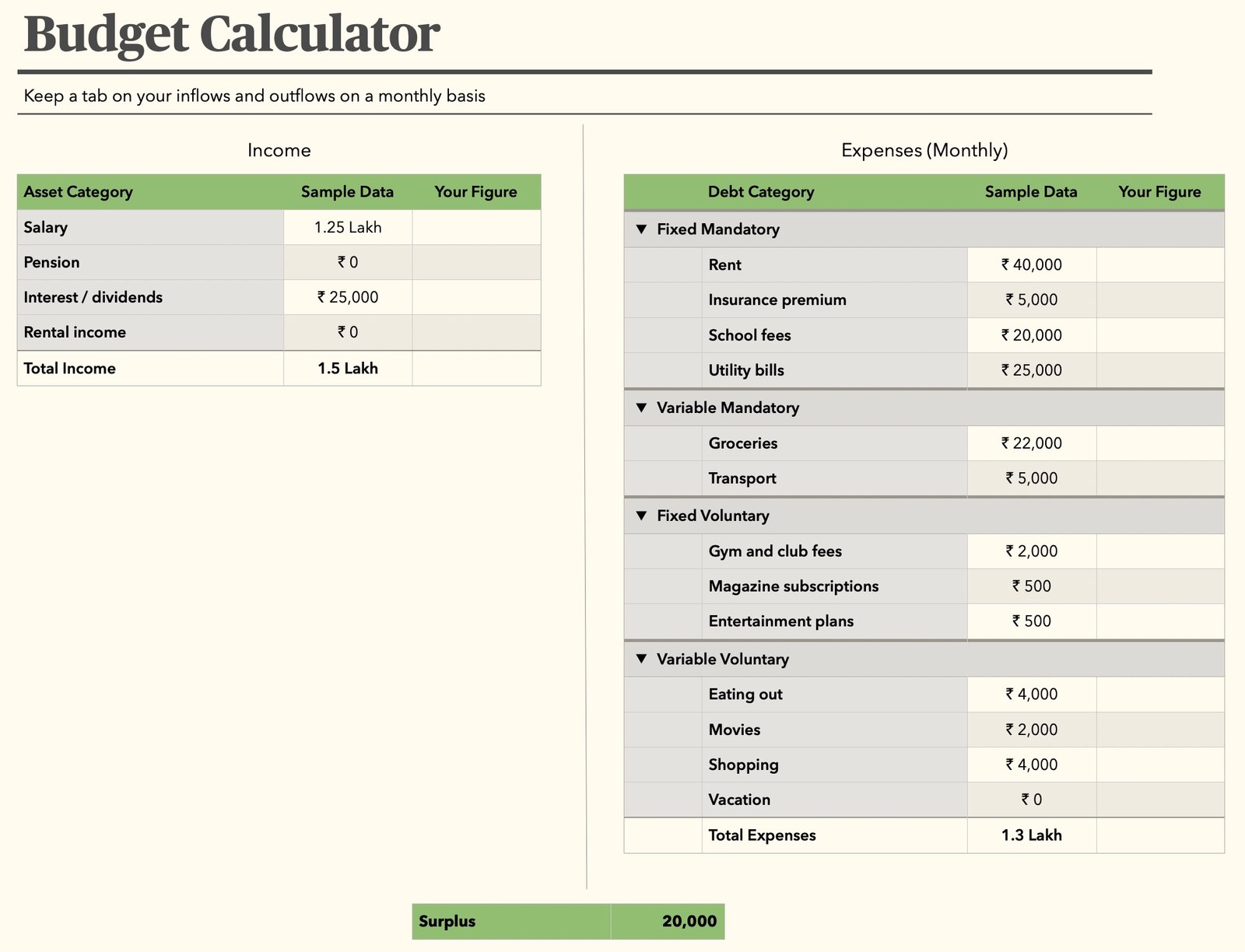Image resolution: width=1245 pixels, height=952 pixels.
Task: Click the Rent Your Figure cell
Action: click(1159, 264)
